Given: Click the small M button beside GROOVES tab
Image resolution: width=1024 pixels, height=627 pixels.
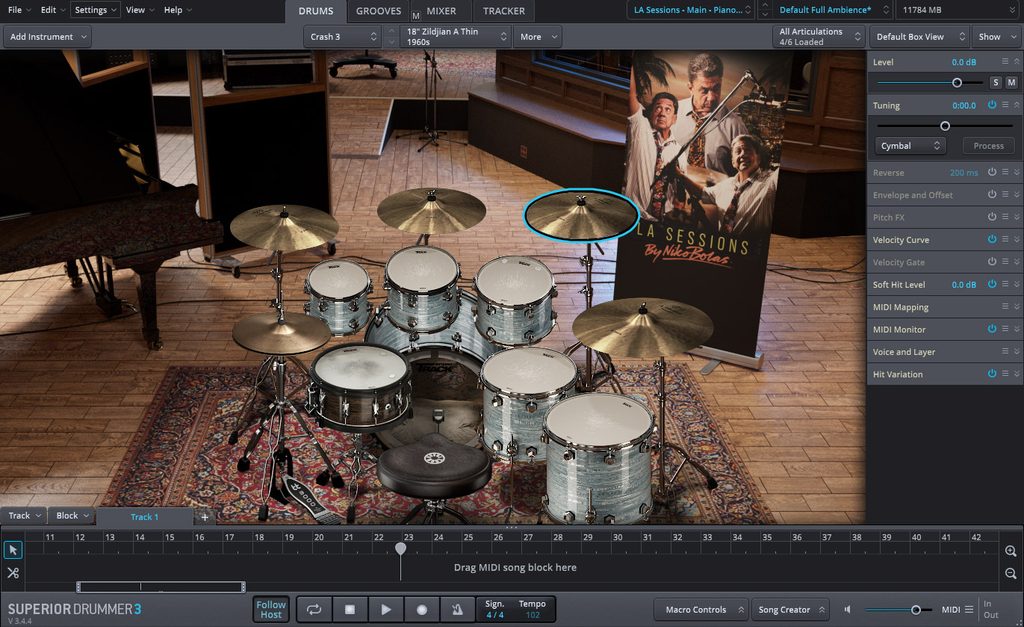Looking at the screenshot, I should coord(415,16).
